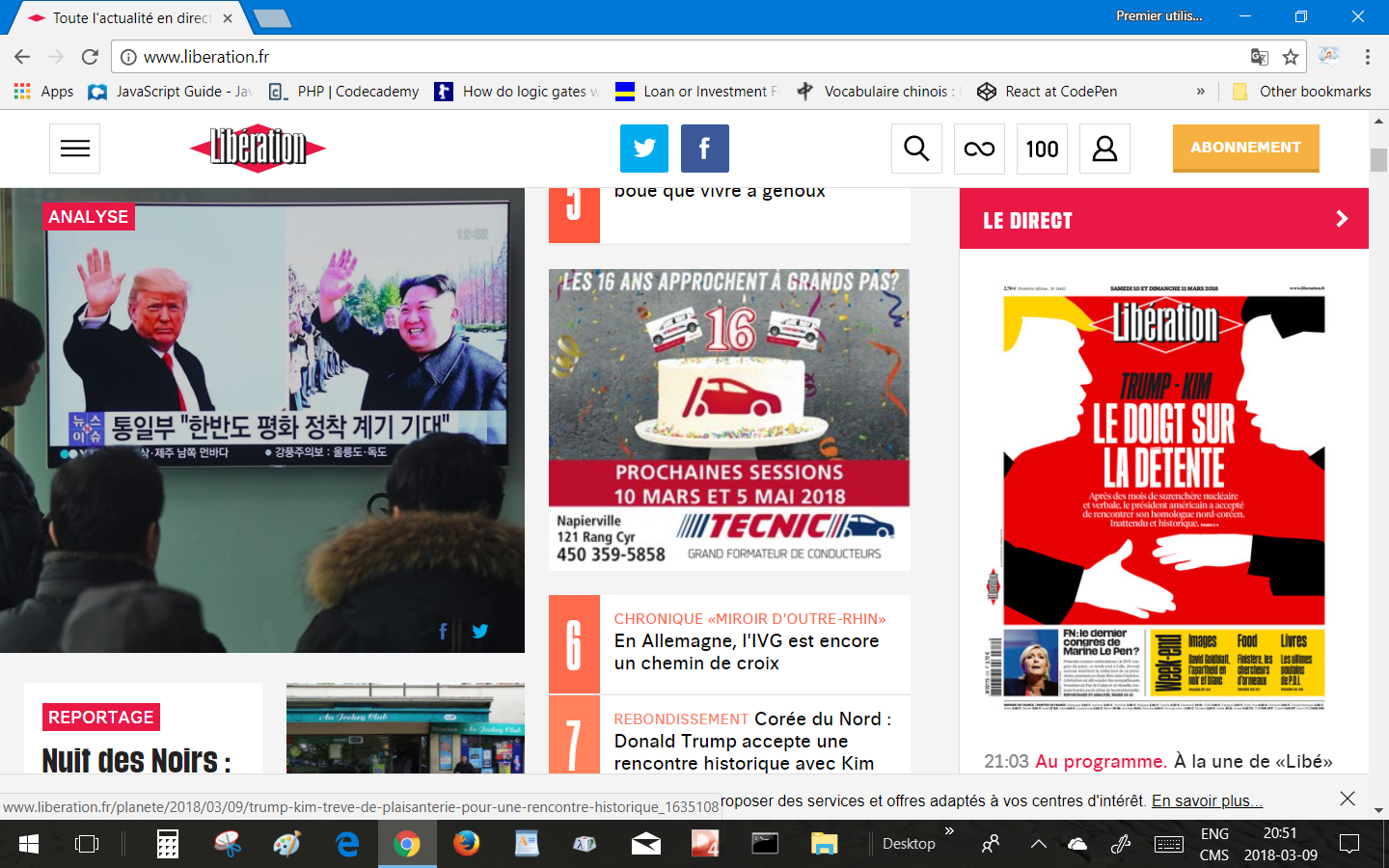Image resolution: width=1389 pixels, height=868 pixels.
Task: Open Libération's Twitter page button
Action: [x=644, y=149]
